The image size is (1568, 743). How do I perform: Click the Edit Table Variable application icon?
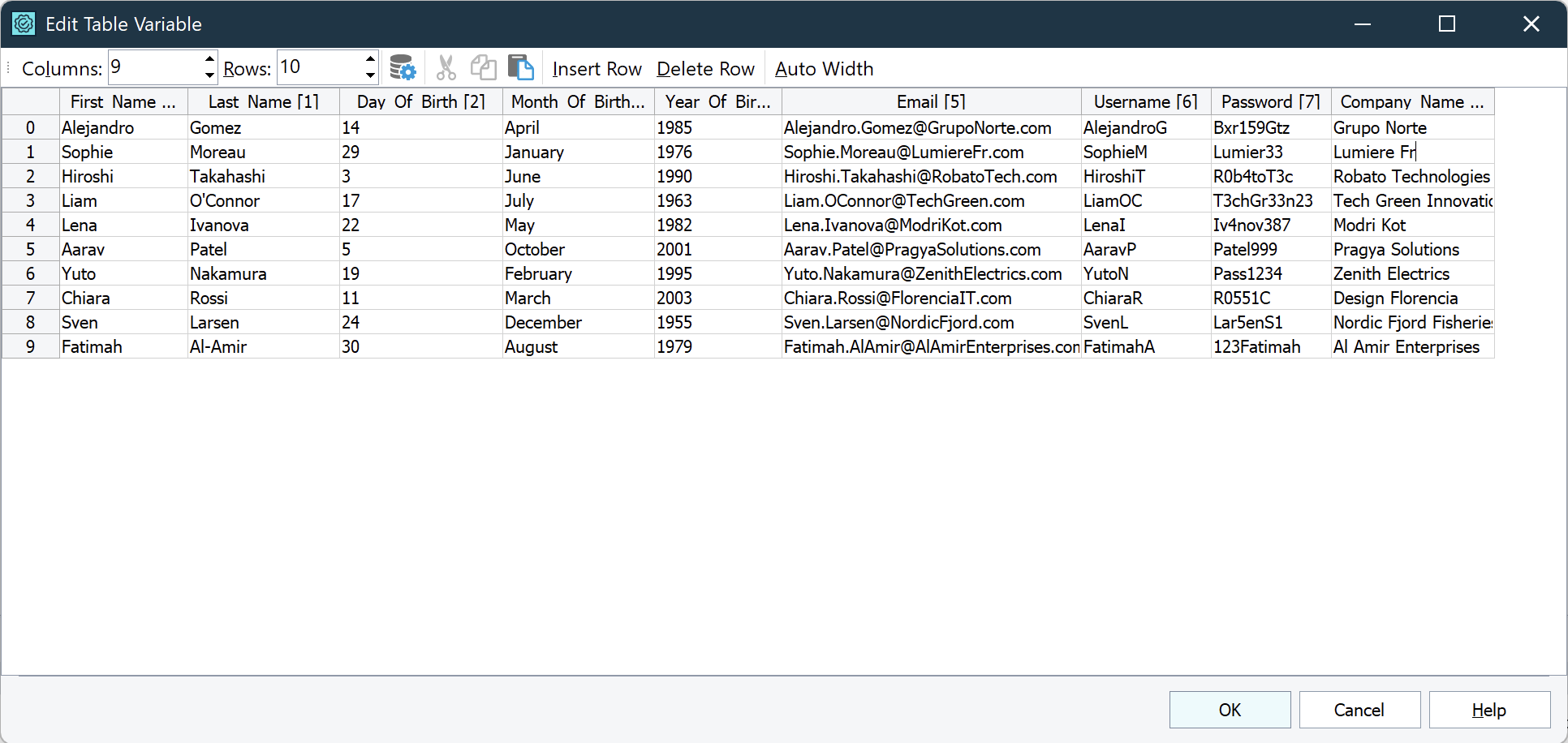tap(24, 24)
